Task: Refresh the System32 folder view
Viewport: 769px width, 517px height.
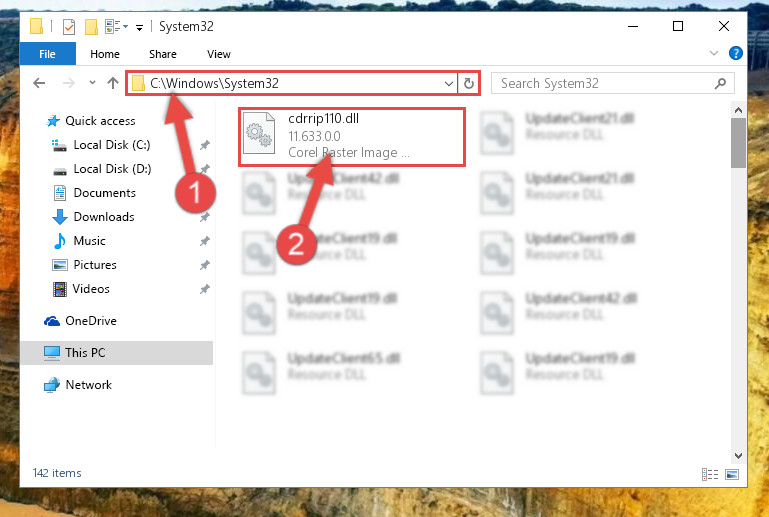Action: coord(468,83)
